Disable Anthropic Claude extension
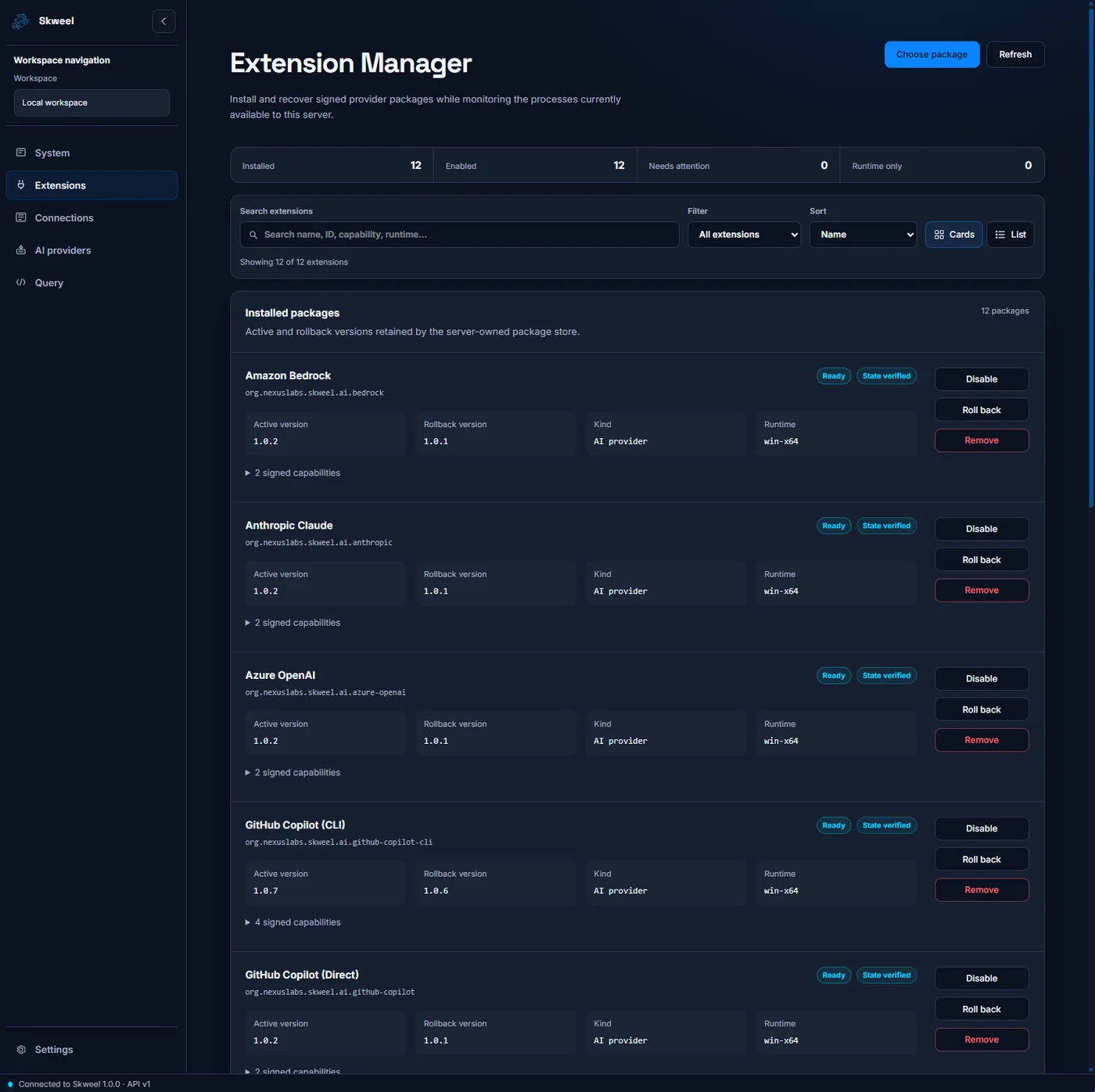1095x1092 pixels. (982, 529)
